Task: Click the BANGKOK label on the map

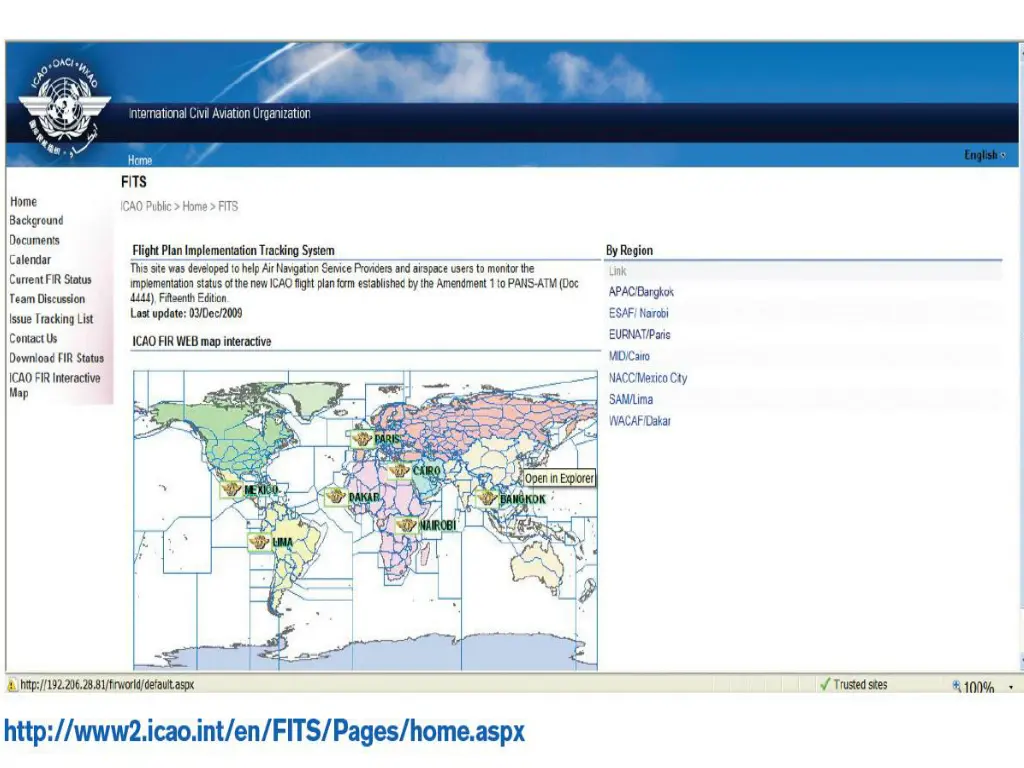Action: click(522, 500)
